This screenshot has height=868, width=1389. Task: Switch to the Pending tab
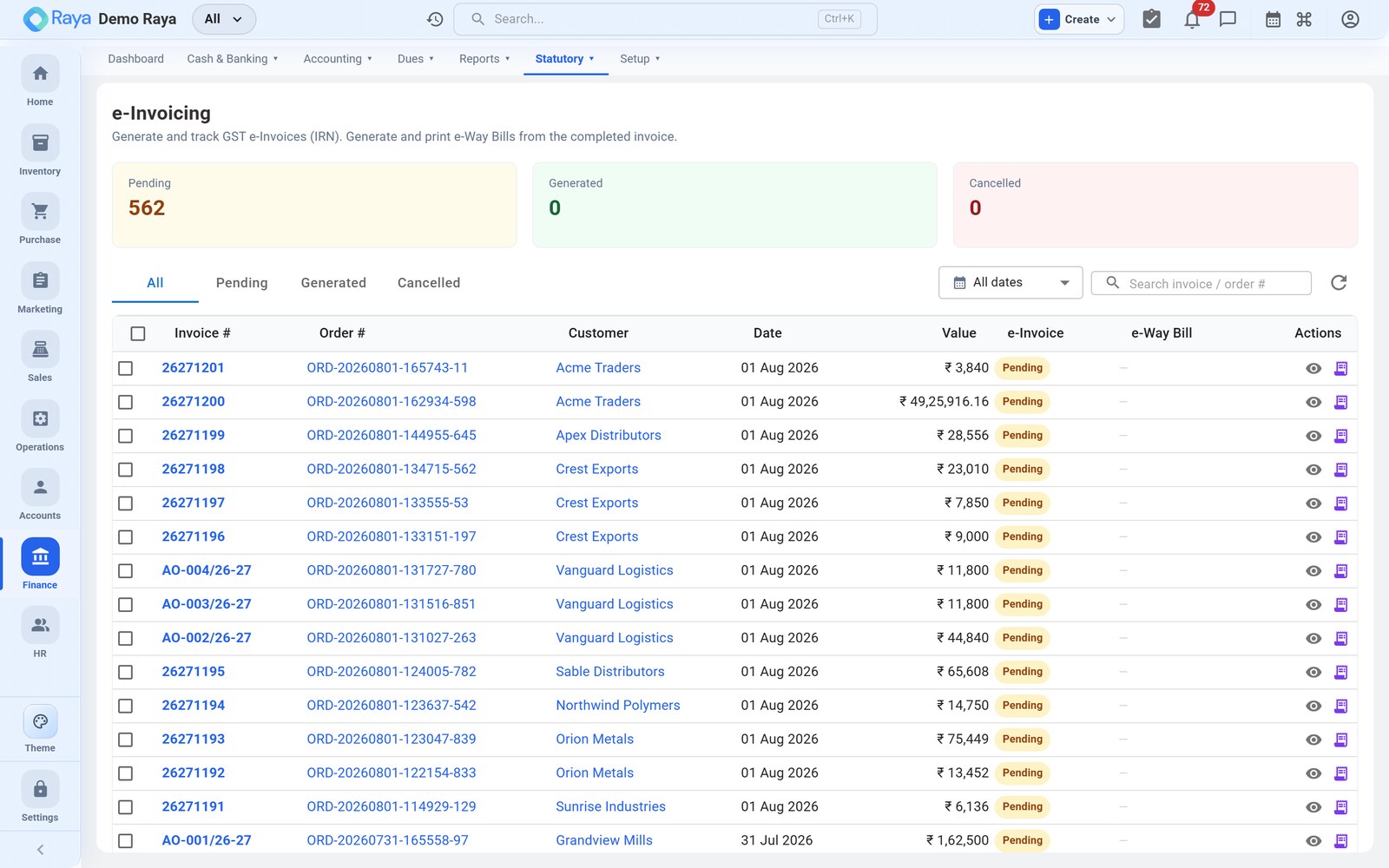241,283
